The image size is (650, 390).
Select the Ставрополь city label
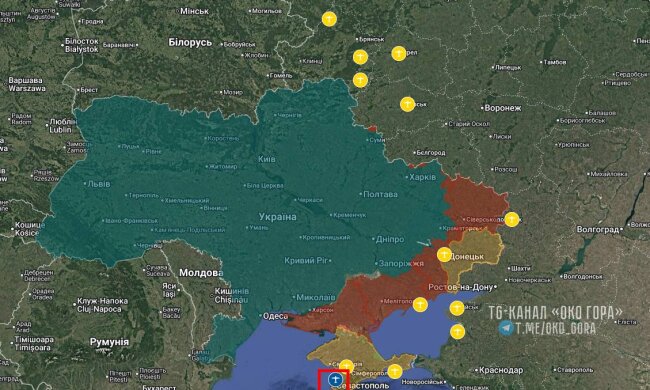coord(575,370)
